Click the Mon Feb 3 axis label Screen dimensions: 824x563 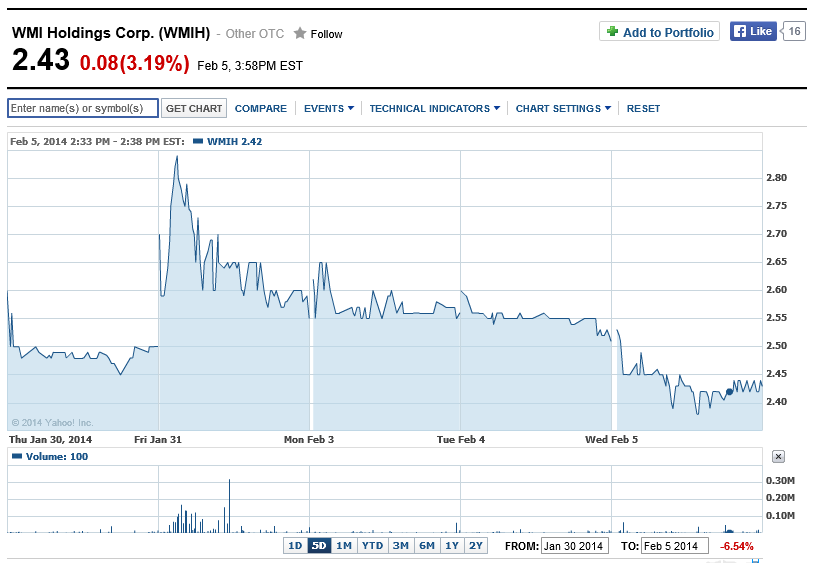[x=309, y=439]
